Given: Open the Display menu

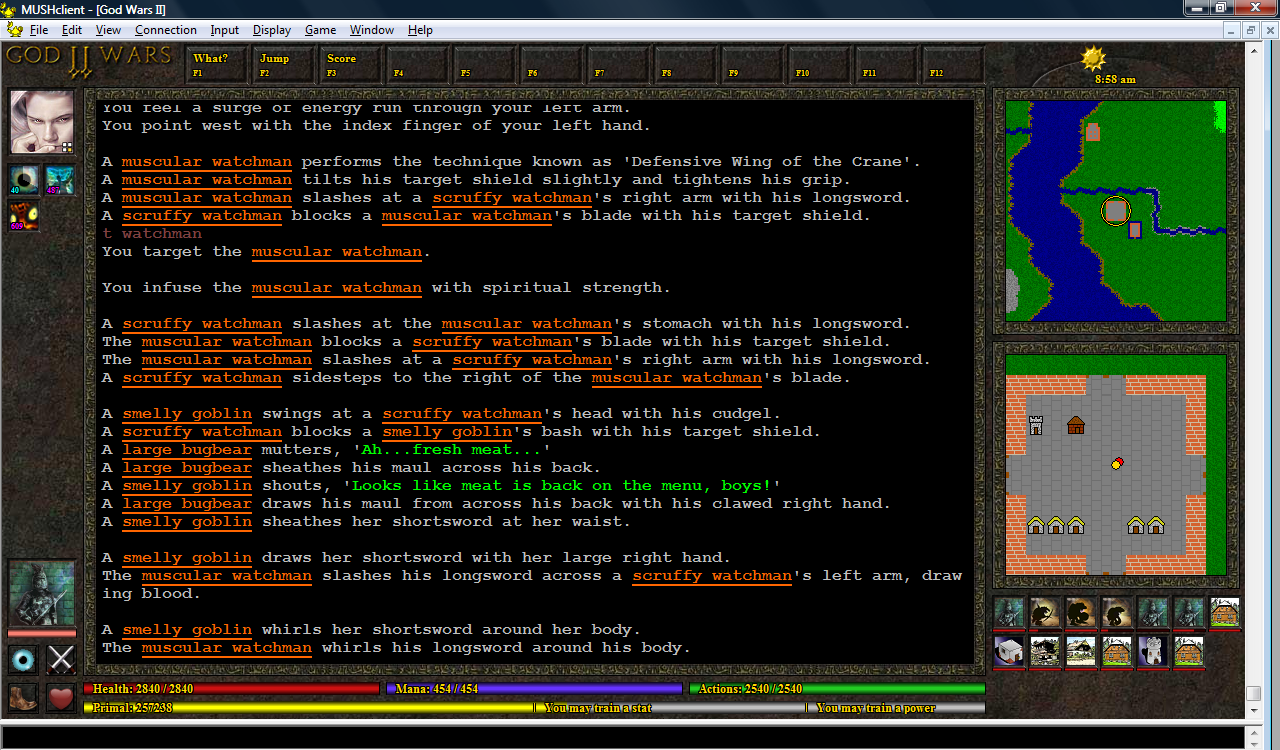Looking at the screenshot, I should (x=272, y=30).
